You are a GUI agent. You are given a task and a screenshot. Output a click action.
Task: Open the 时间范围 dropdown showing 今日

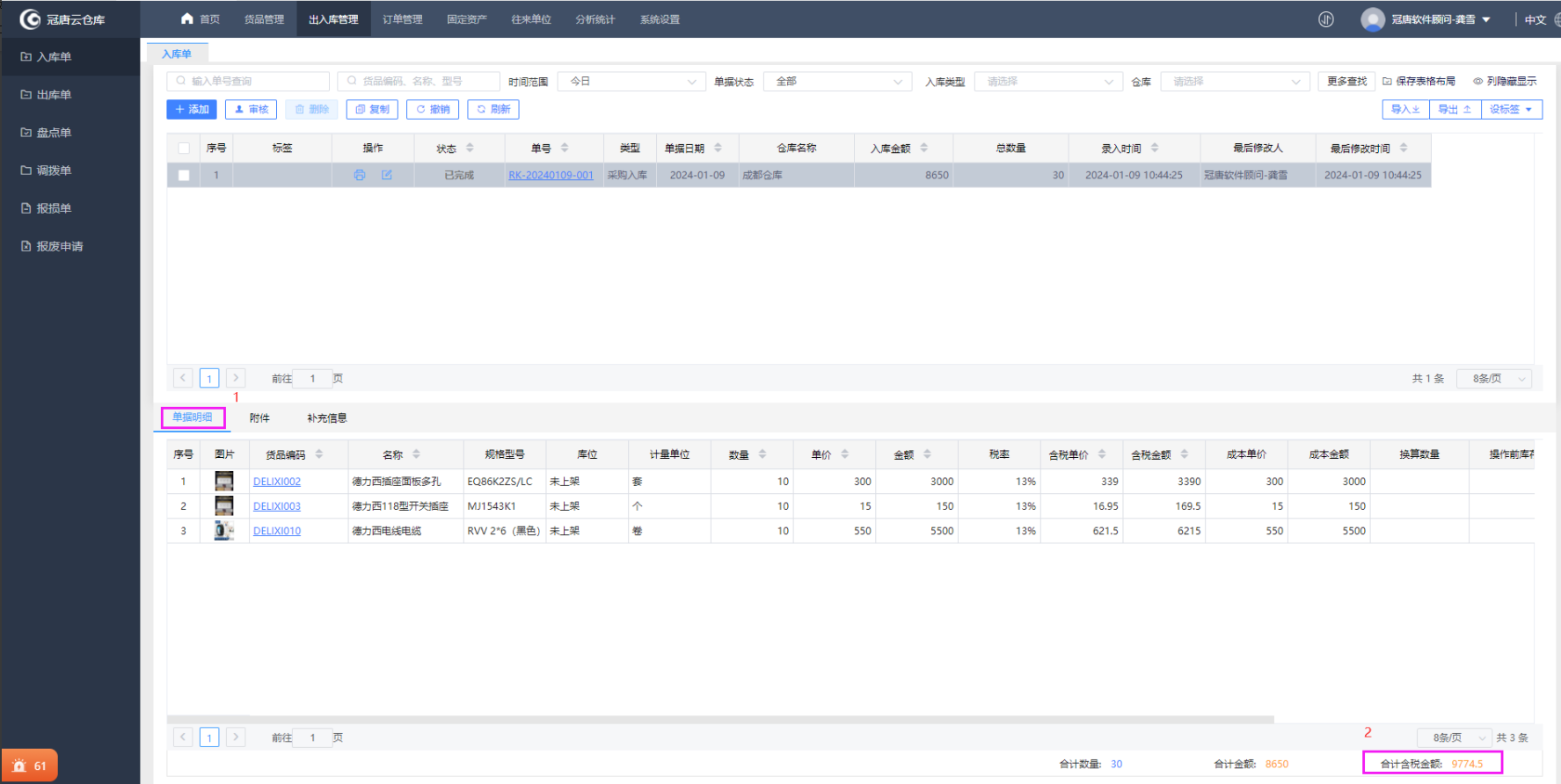(631, 82)
